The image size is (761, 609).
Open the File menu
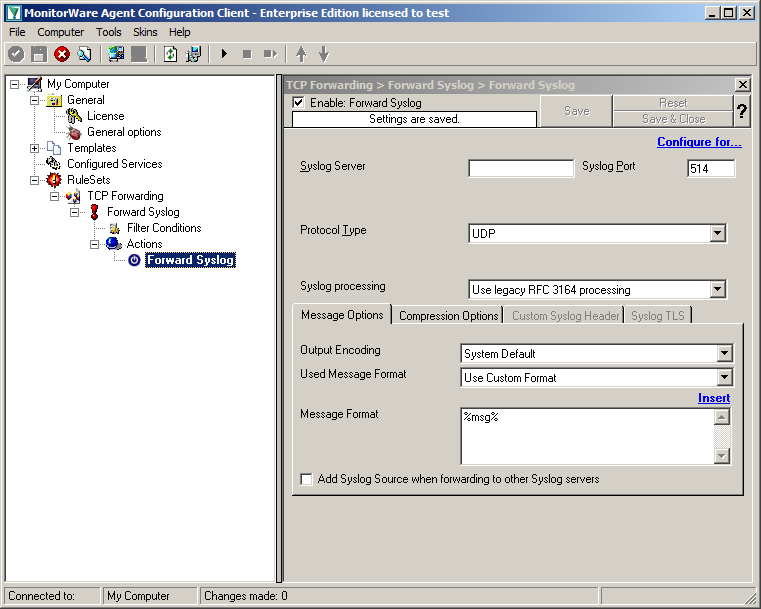[17, 32]
